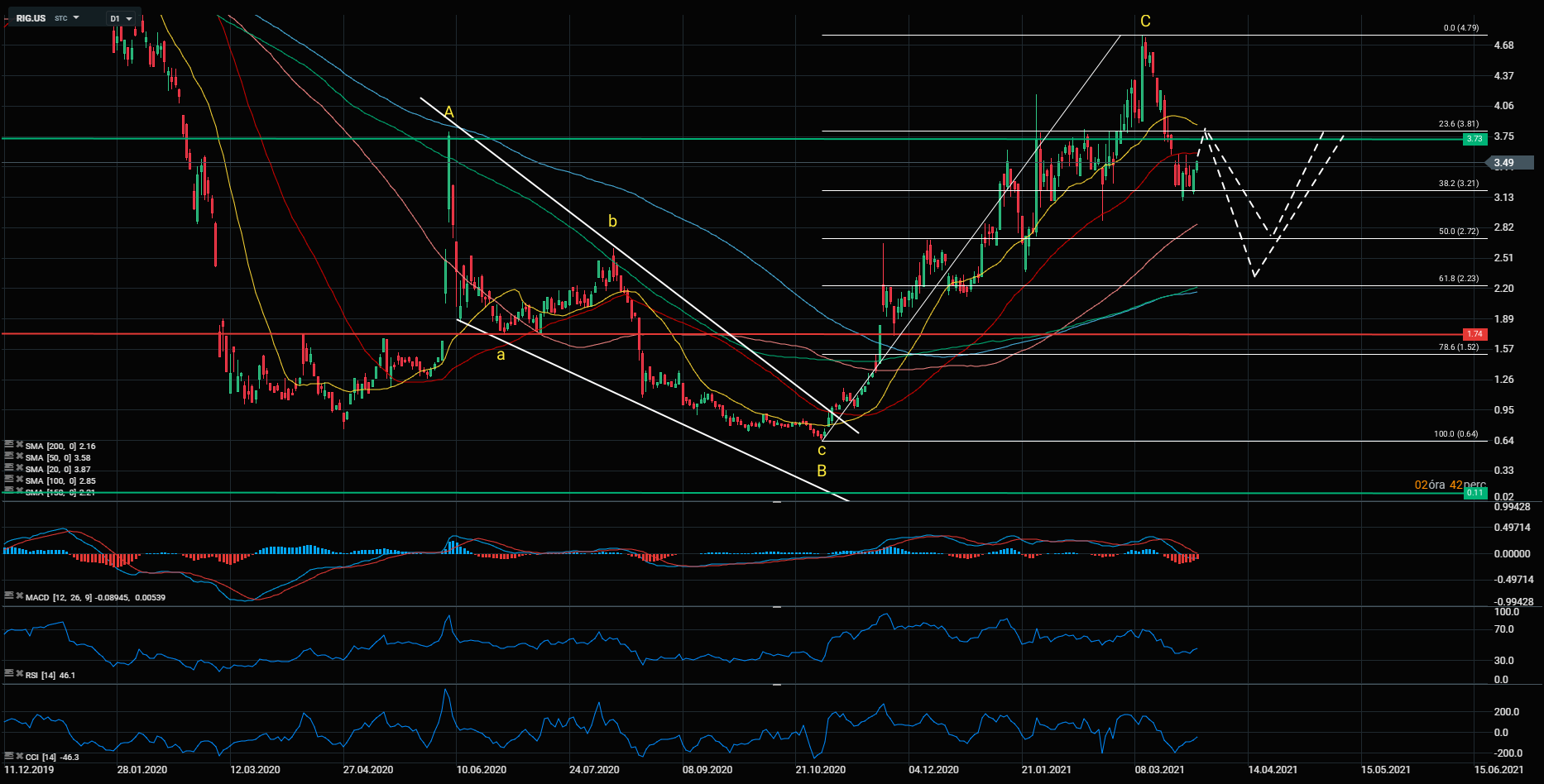The width and height of the screenshot is (1544, 784).
Task: Click the 15.06.2021 date on time axis
Action: coord(1499,770)
